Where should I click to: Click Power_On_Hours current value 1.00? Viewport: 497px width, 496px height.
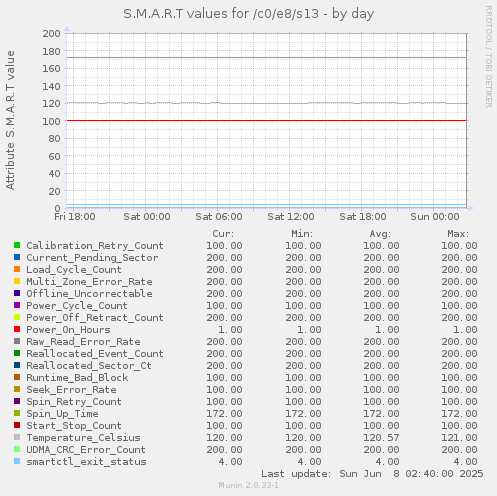click(230, 330)
